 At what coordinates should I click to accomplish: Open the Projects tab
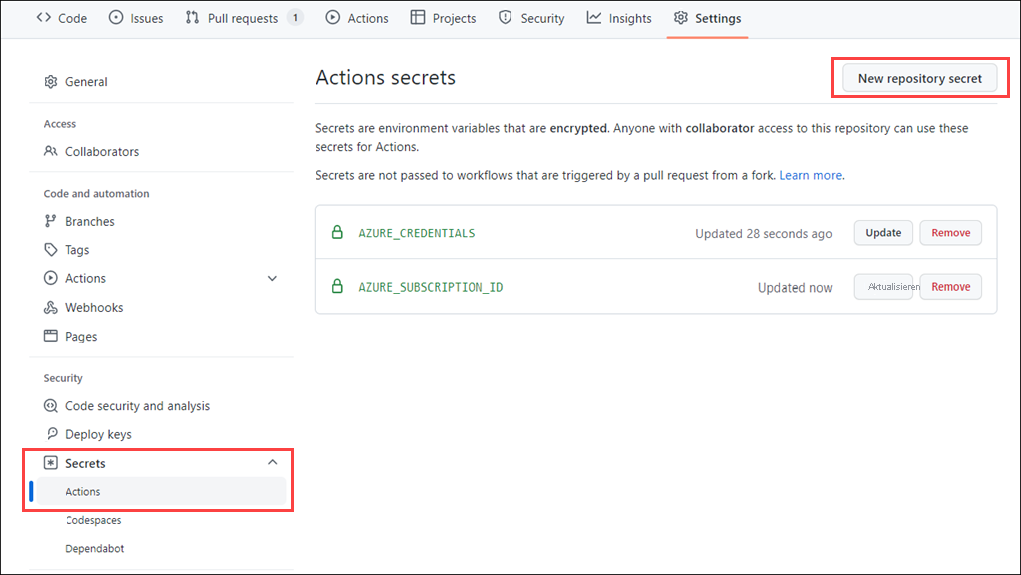point(443,18)
